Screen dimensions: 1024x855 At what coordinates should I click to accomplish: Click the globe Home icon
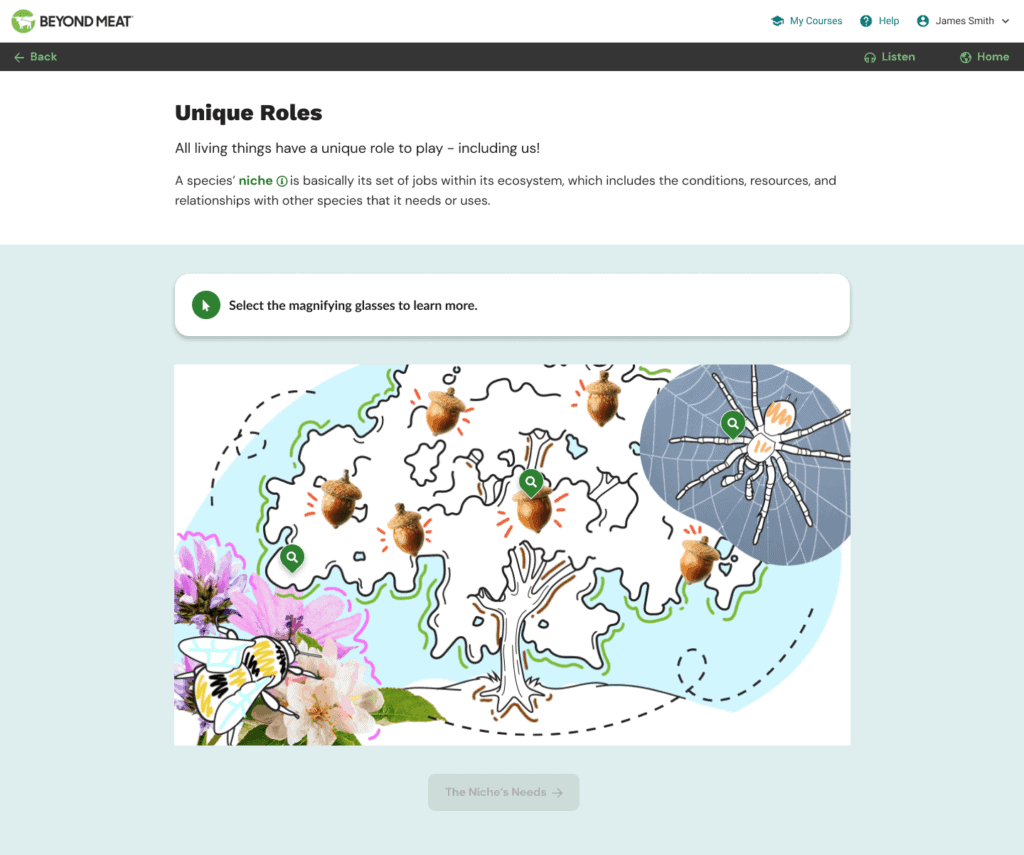pos(965,57)
